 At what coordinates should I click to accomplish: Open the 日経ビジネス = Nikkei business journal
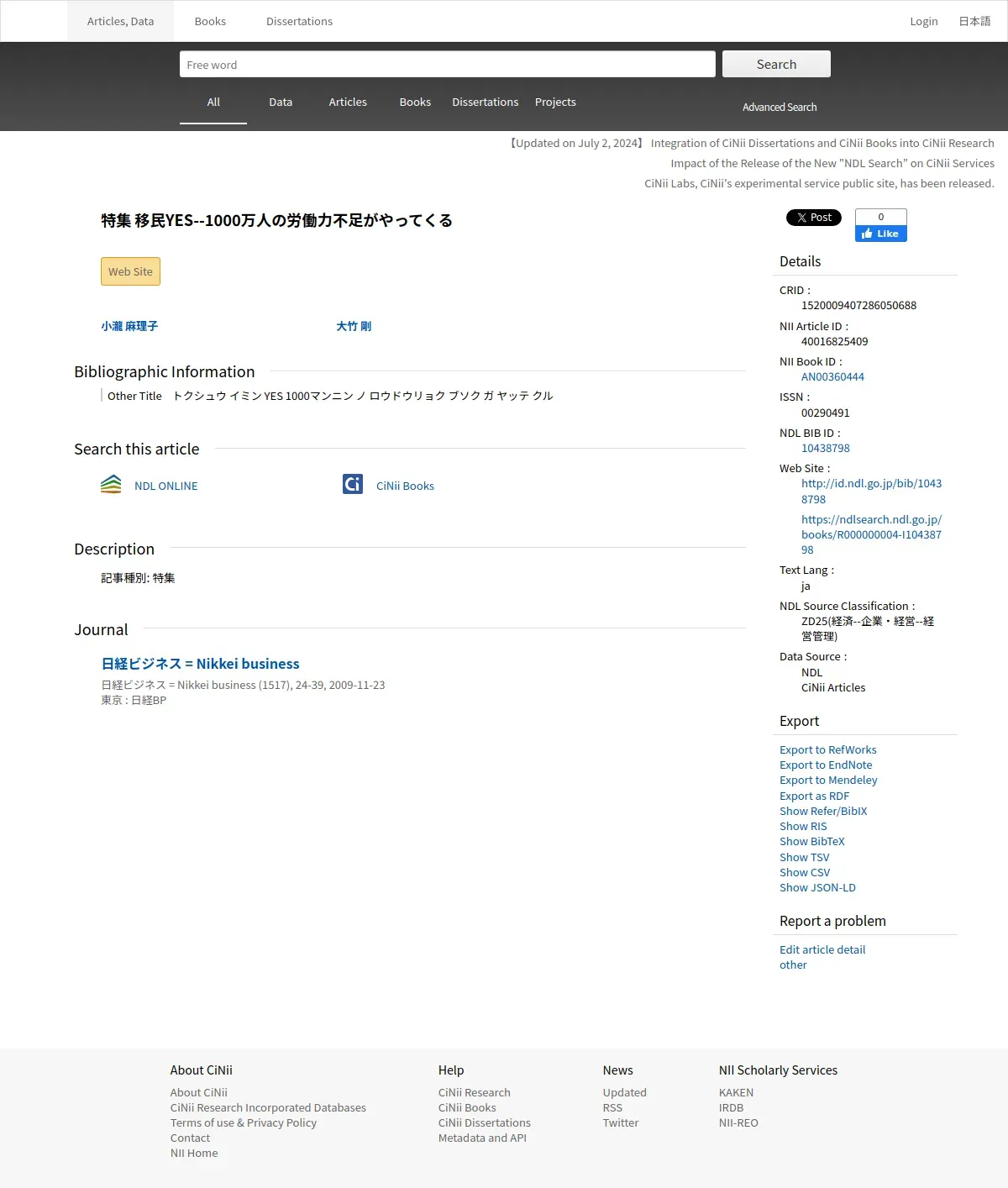click(x=200, y=664)
